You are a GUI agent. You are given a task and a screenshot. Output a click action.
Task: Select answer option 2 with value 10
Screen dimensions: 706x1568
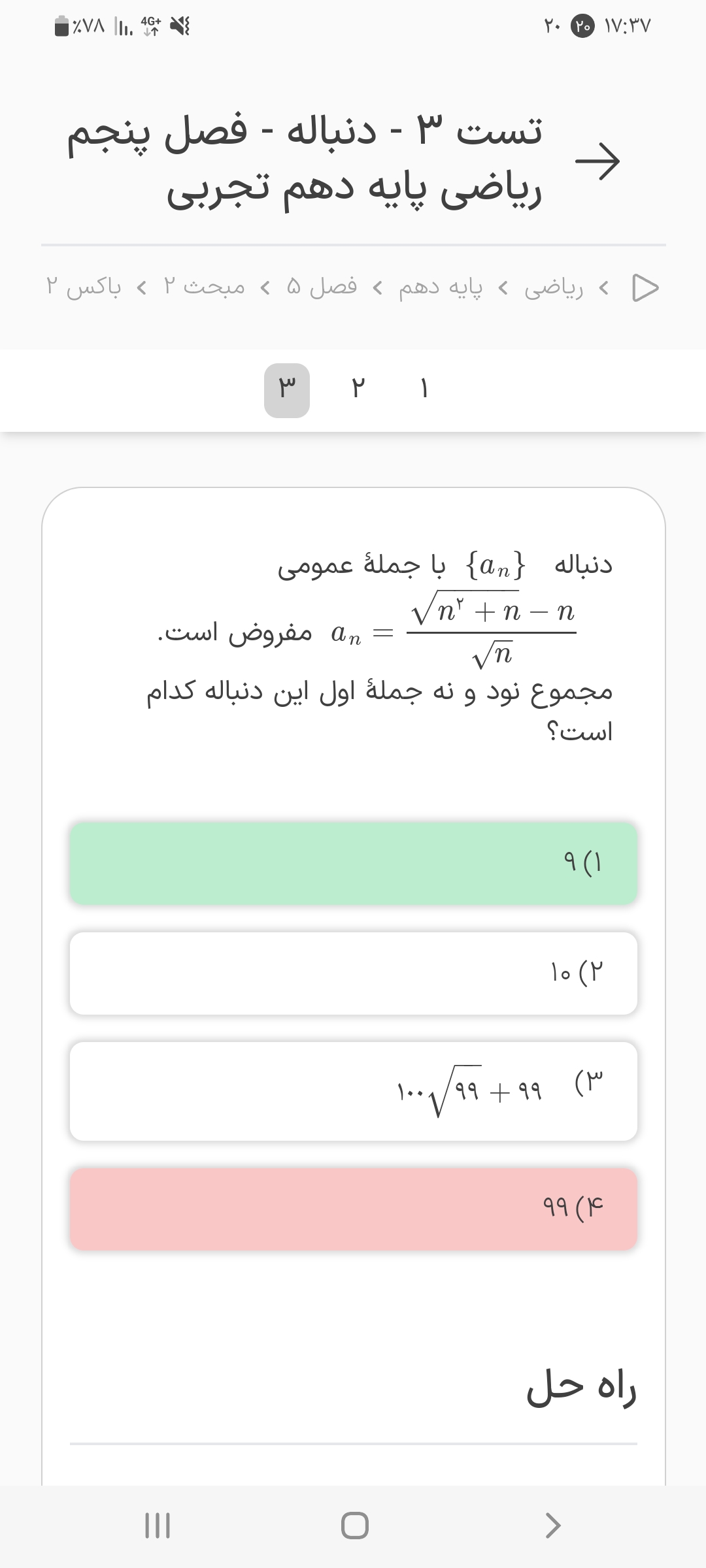(x=353, y=973)
